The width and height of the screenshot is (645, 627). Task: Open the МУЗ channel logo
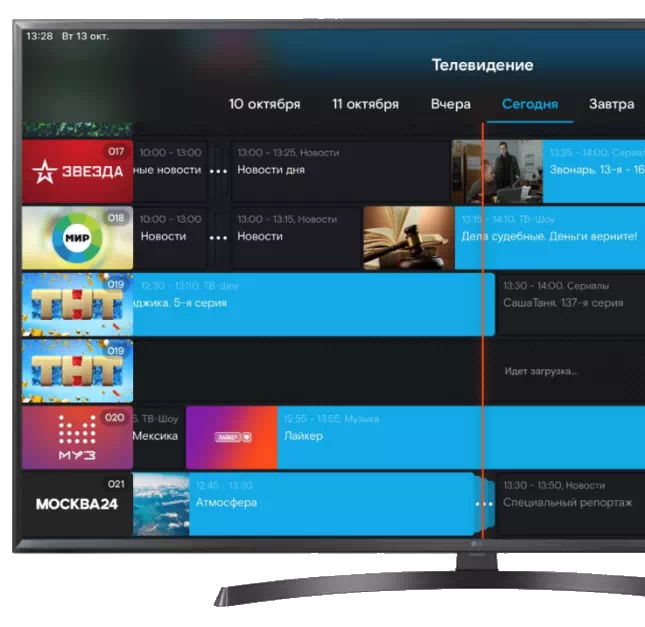[77, 437]
